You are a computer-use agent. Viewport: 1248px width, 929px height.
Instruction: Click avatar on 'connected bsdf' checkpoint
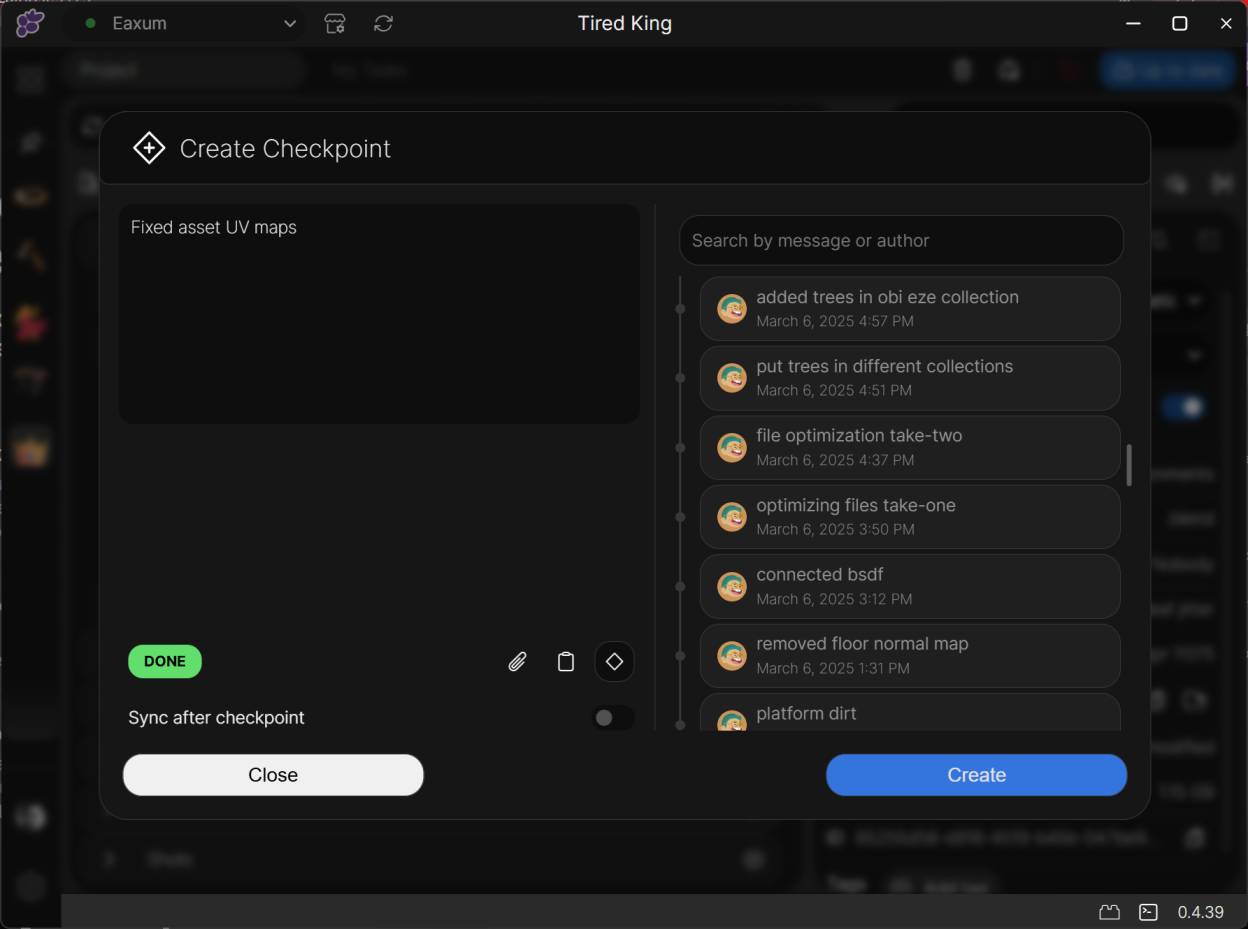coord(732,587)
